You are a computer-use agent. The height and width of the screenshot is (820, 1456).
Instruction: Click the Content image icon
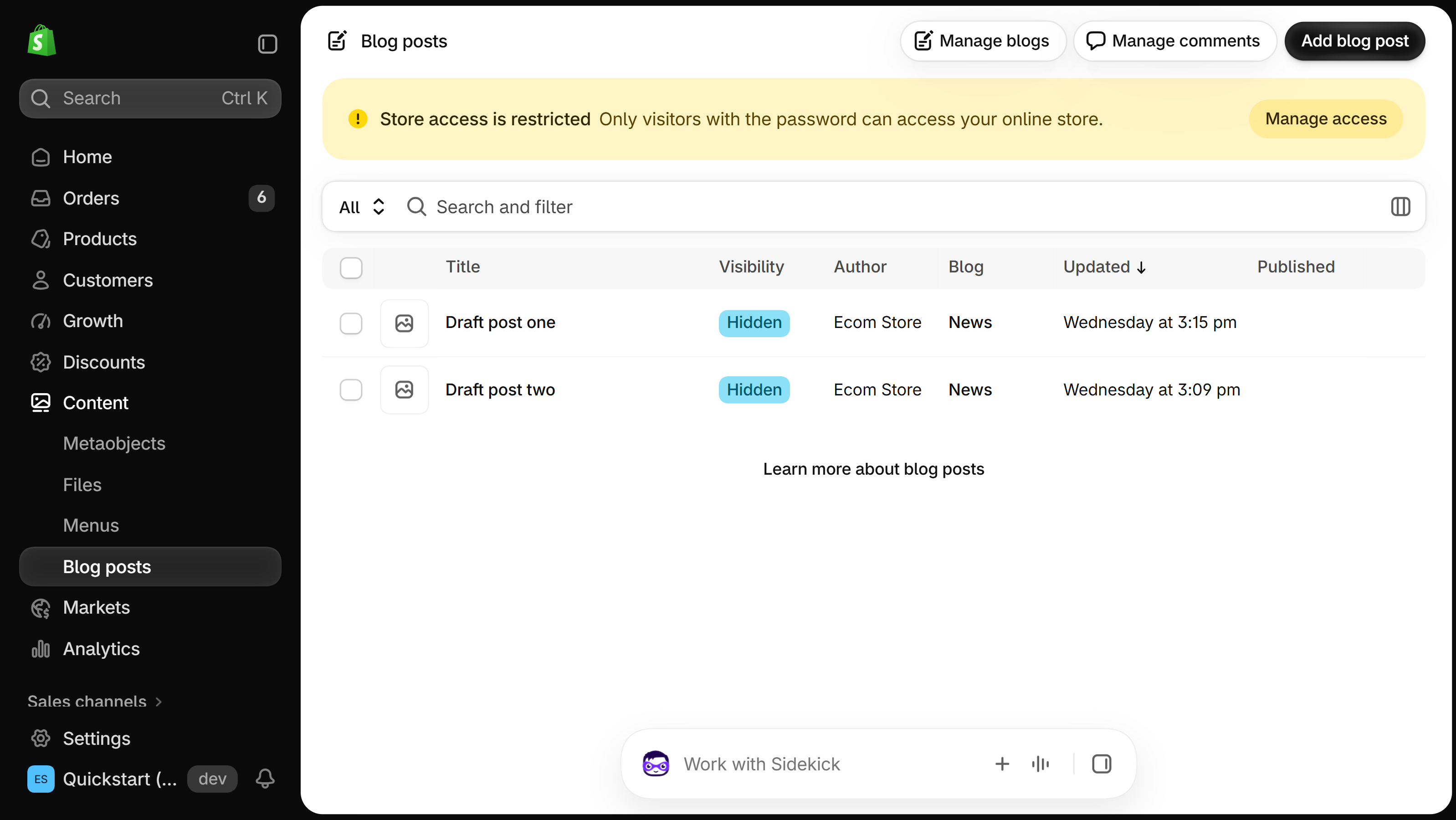41,403
